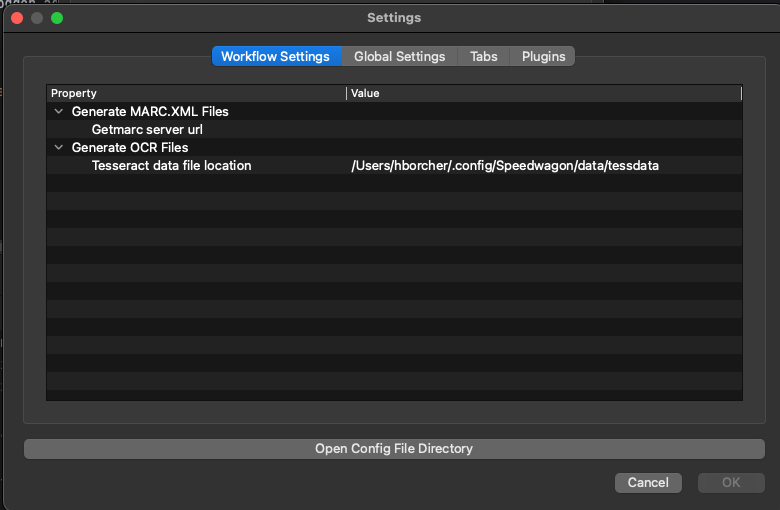The width and height of the screenshot is (780, 510).
Task: Go to the Plugins tab
Action: (x=543, y=56)
